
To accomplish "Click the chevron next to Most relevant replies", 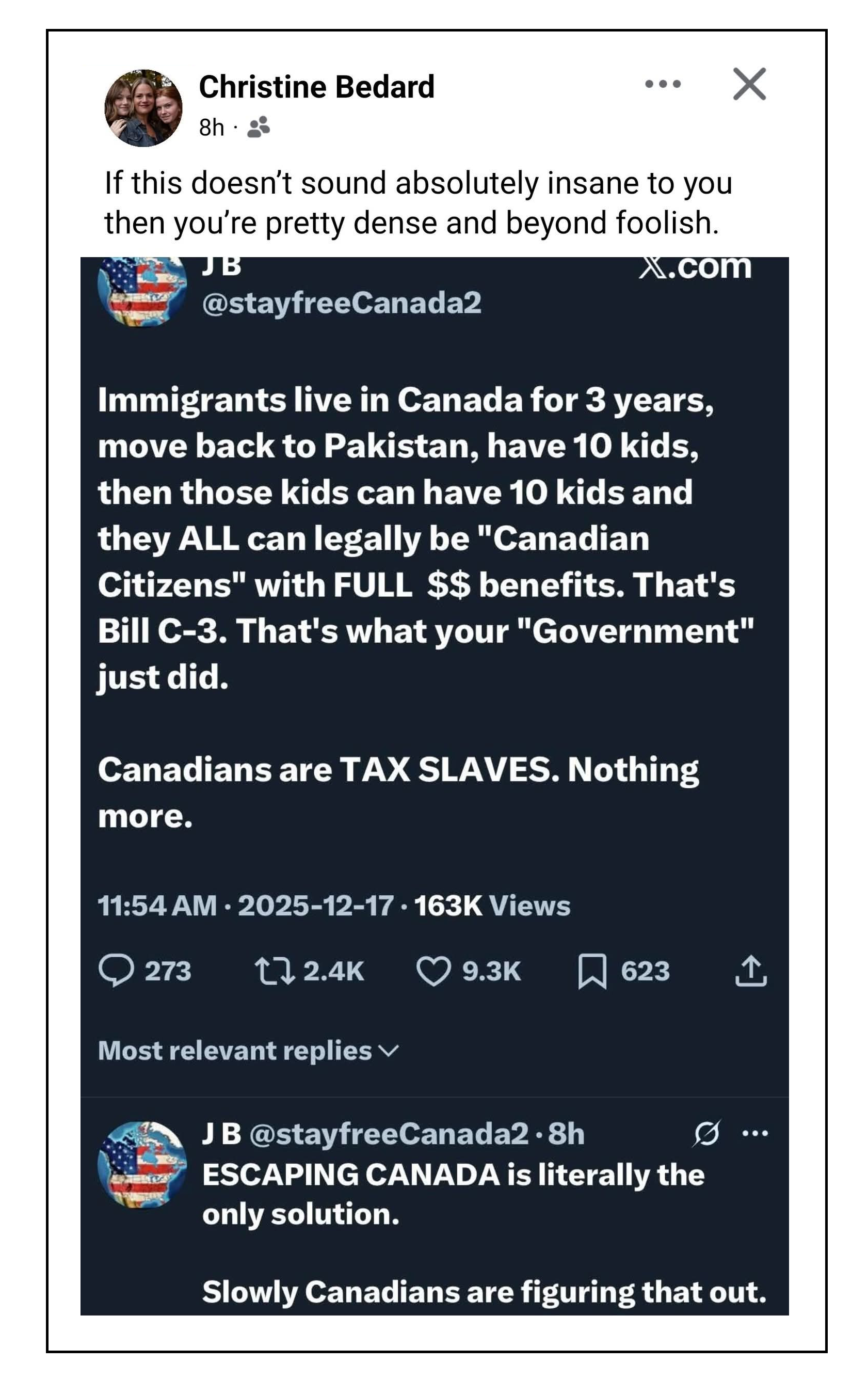I will (389, 1051).
